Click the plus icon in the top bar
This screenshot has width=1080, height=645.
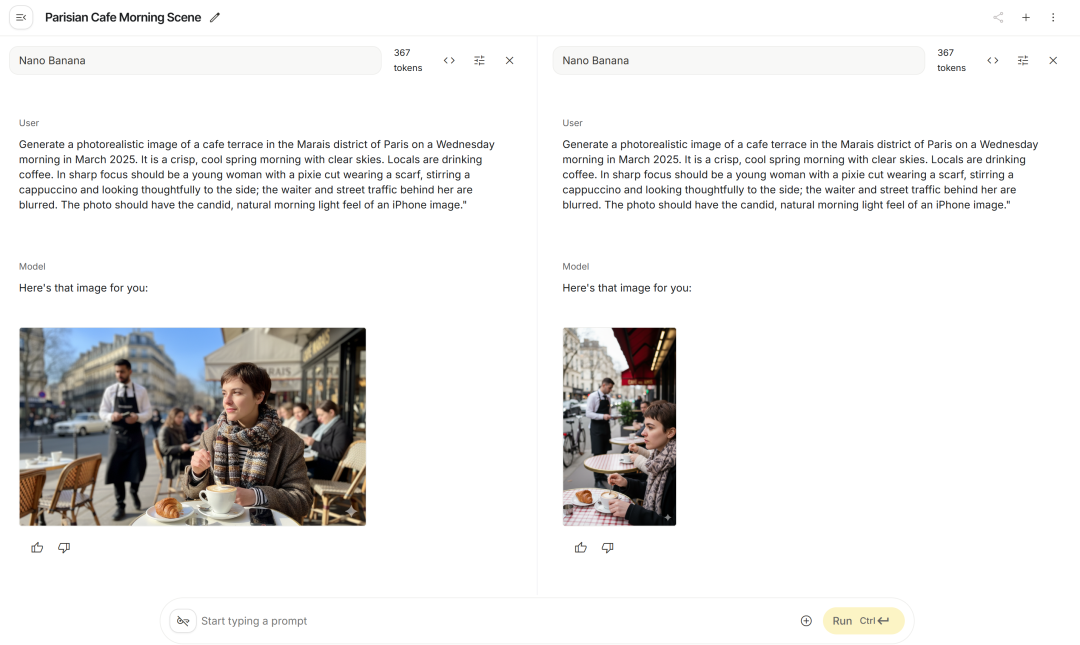point(1026,17)
